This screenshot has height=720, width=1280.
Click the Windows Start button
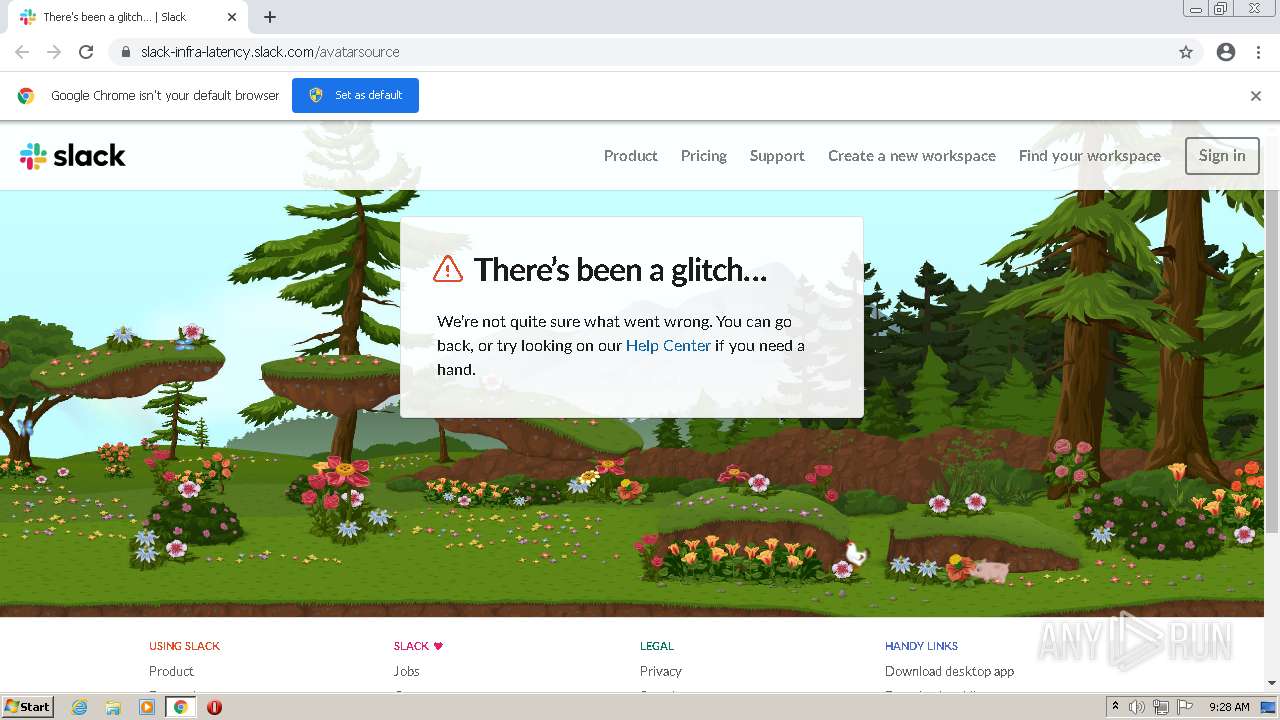point(28,707)
